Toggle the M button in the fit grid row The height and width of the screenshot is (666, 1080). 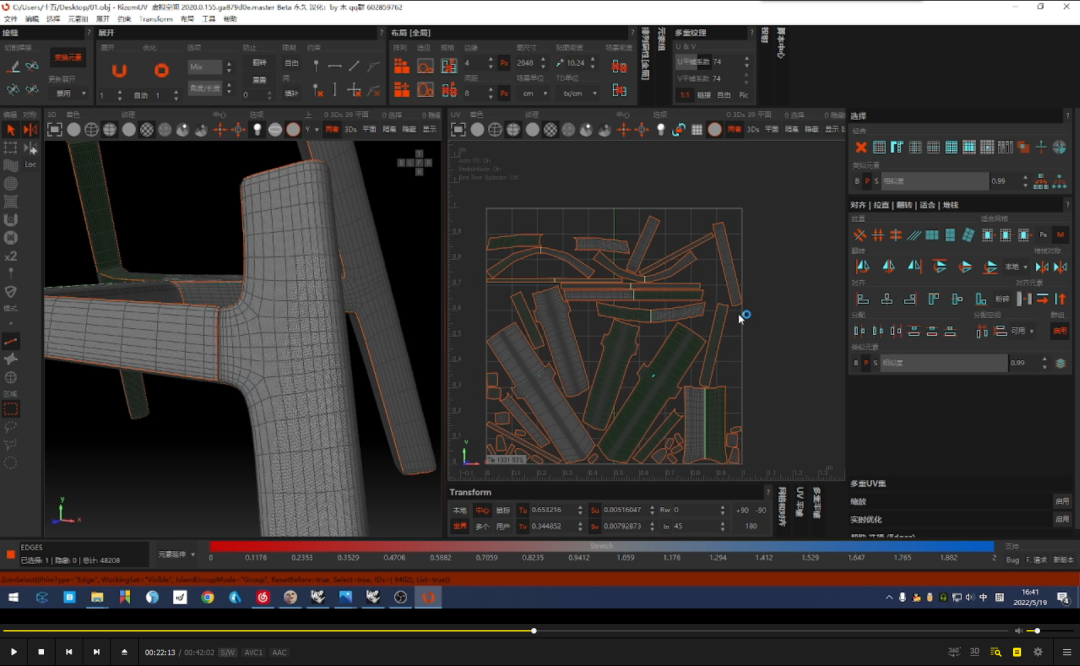pyautogui.click(x=1060, y=235)
